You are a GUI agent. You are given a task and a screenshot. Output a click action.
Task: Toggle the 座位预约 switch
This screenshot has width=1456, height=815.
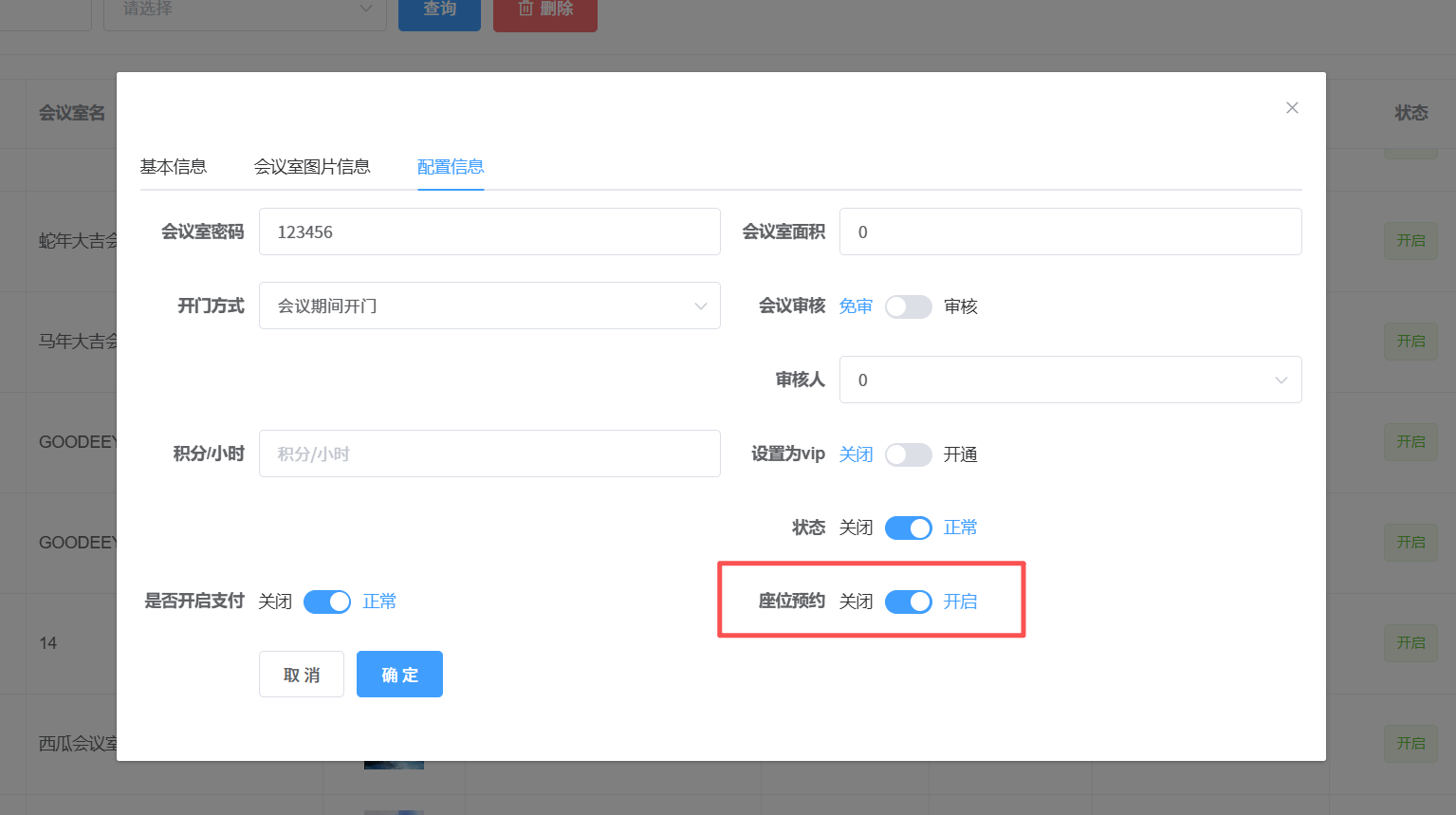click(909, 602)
